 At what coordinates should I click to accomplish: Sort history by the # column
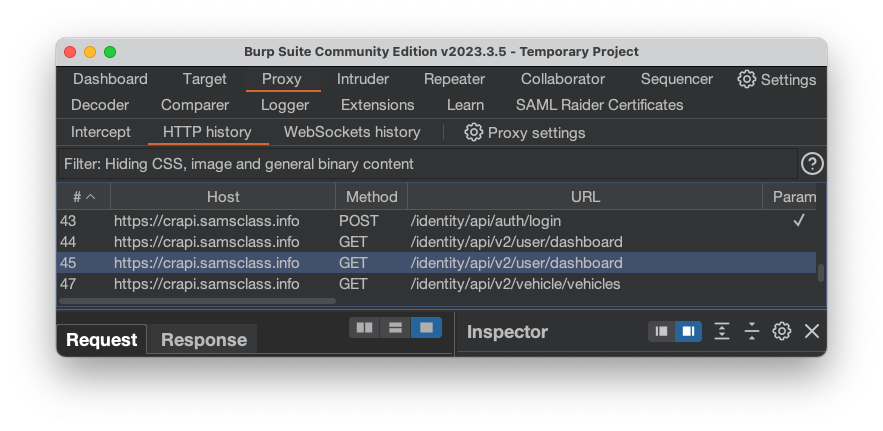(83, 197)
